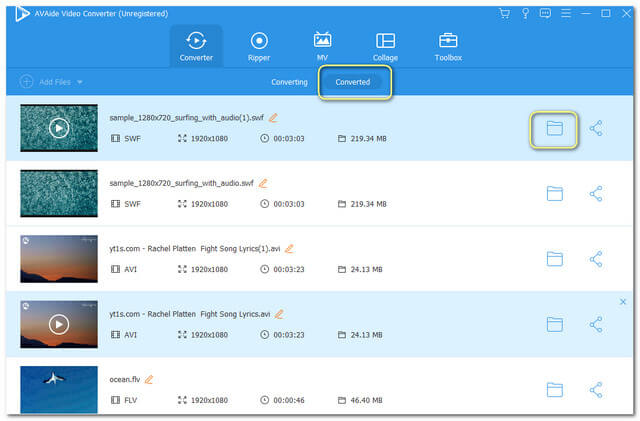Remove Fight Song Lyrics.avi with the X
Image resolution: width=640 pixels, height=421 pixels.
[622, 302]
